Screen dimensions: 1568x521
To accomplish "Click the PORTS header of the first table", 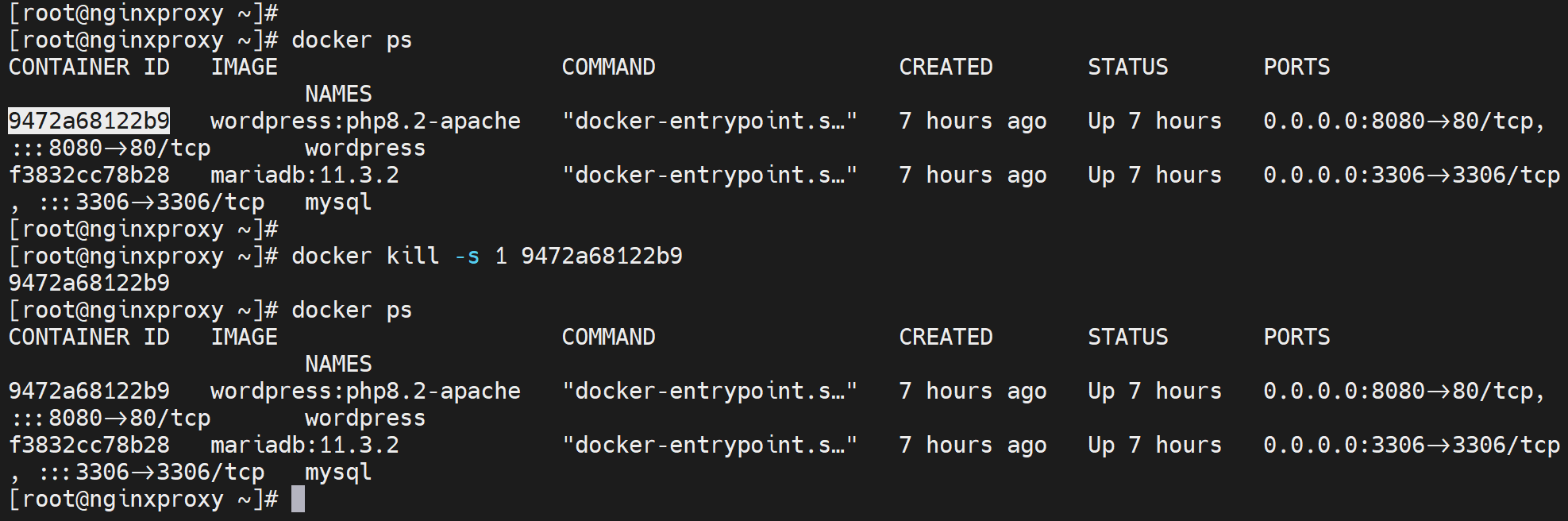I will click(x=1296, y=67).
